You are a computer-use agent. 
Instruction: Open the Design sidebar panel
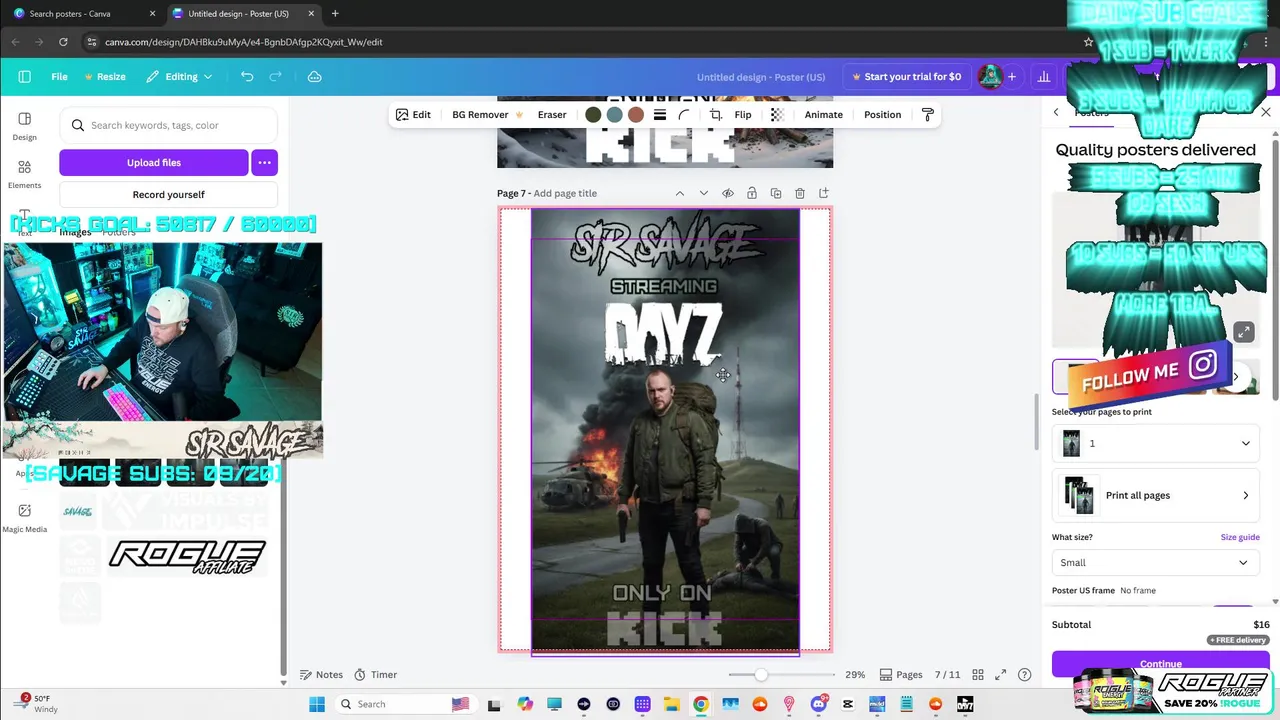point(25,125)
